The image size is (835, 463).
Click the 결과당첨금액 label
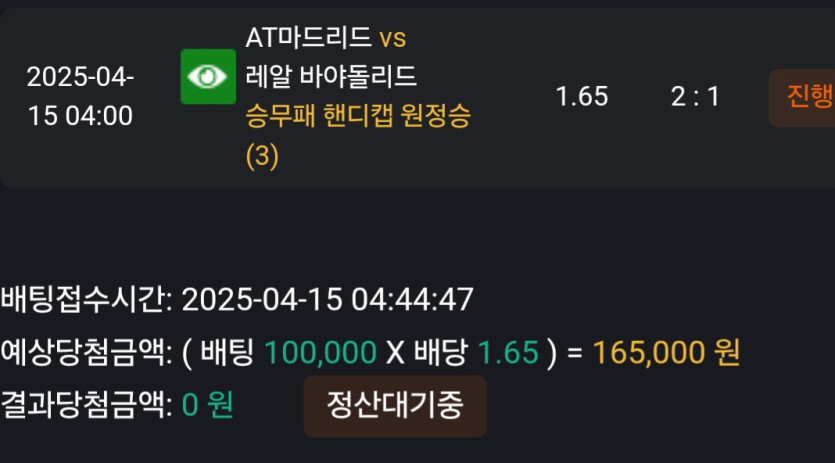coord(86,405)
